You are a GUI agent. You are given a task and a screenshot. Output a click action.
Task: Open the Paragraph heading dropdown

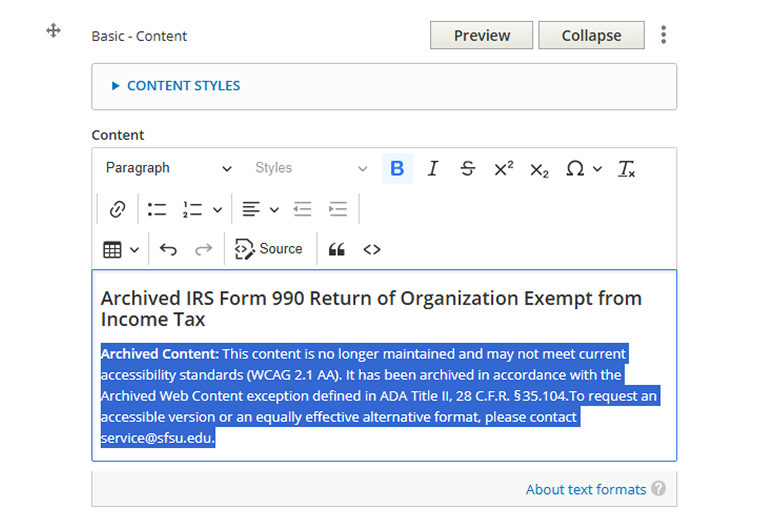click(168, 168)
